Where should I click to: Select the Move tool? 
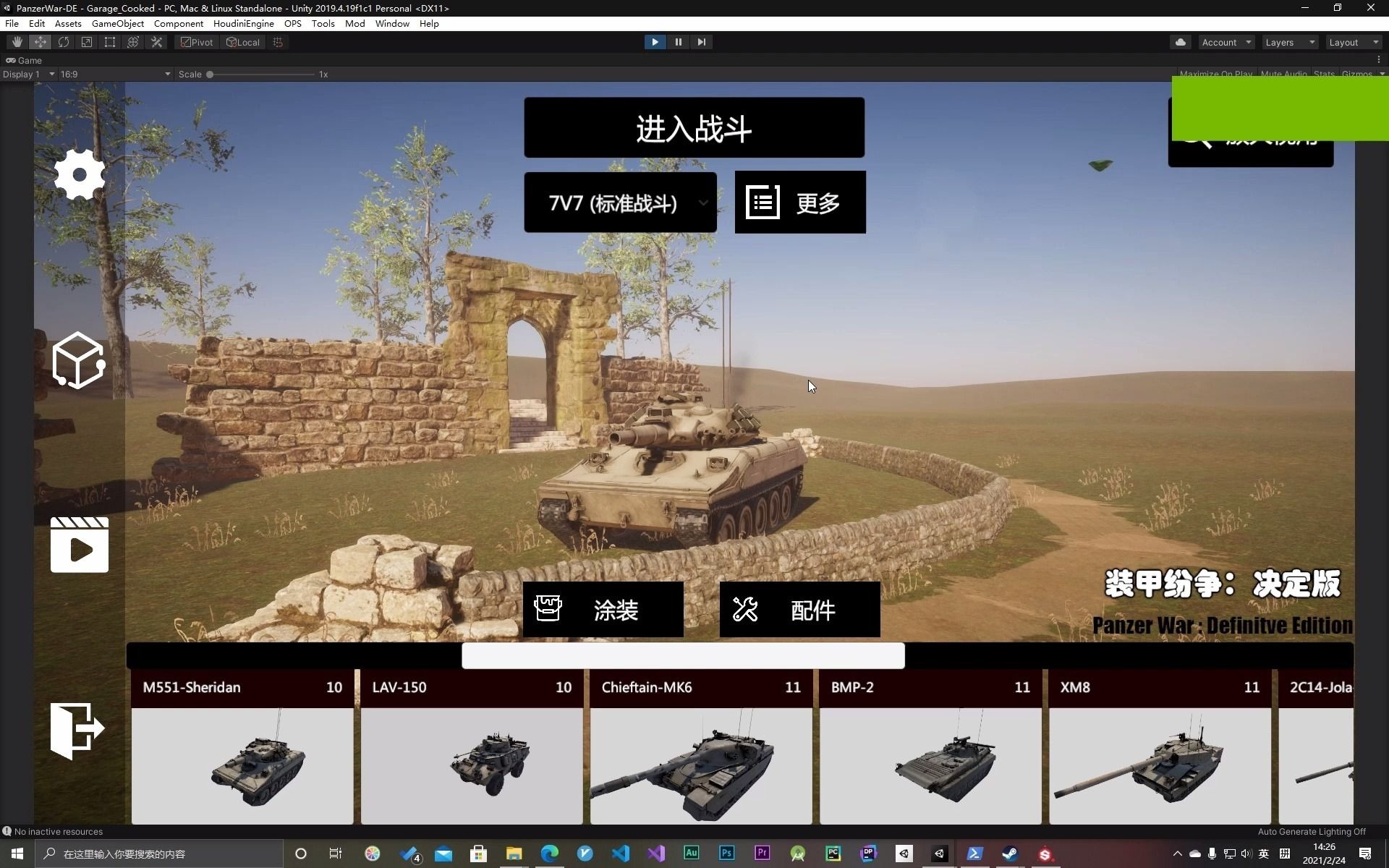[41, 42]
